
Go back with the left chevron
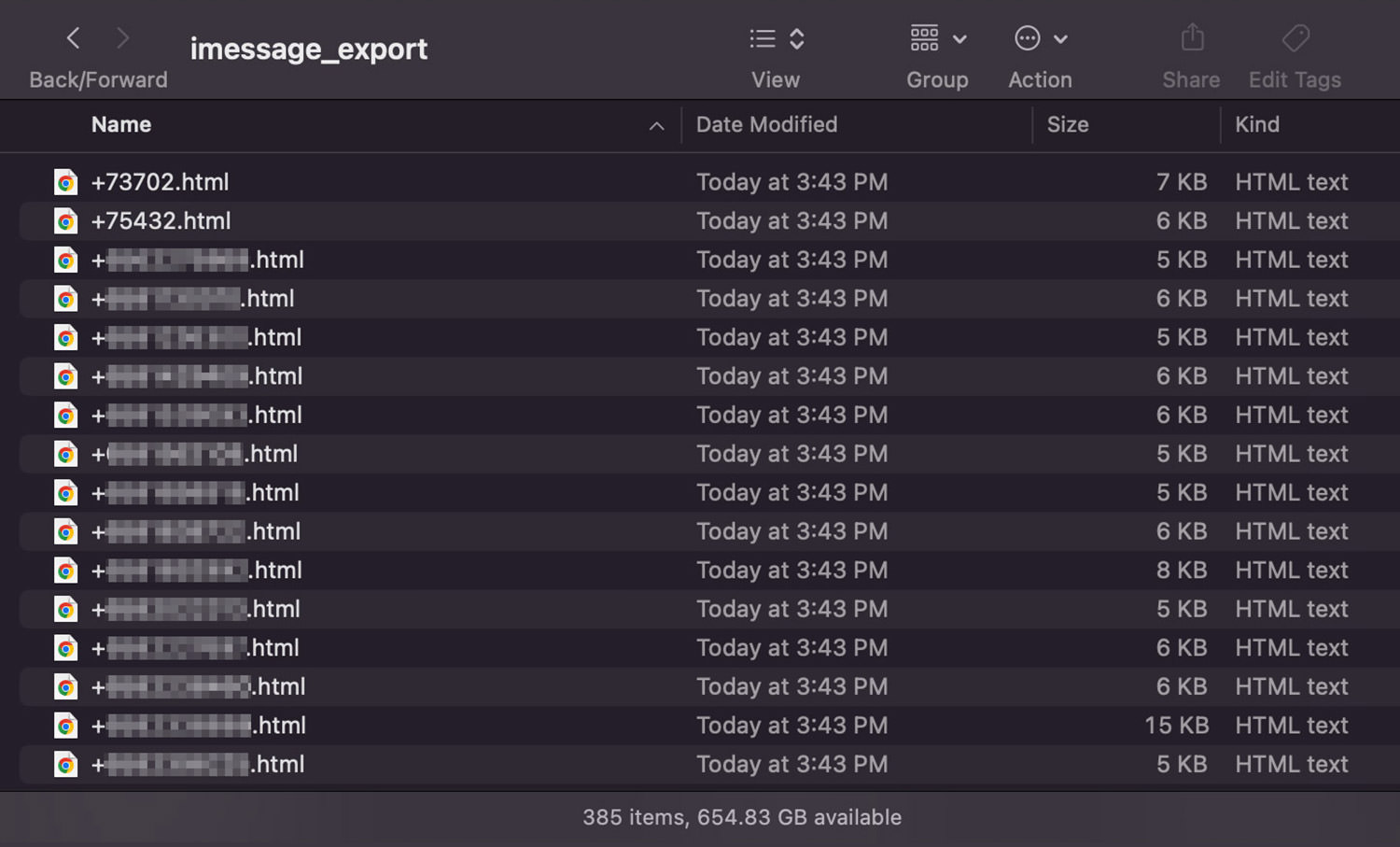pos(74,38)
